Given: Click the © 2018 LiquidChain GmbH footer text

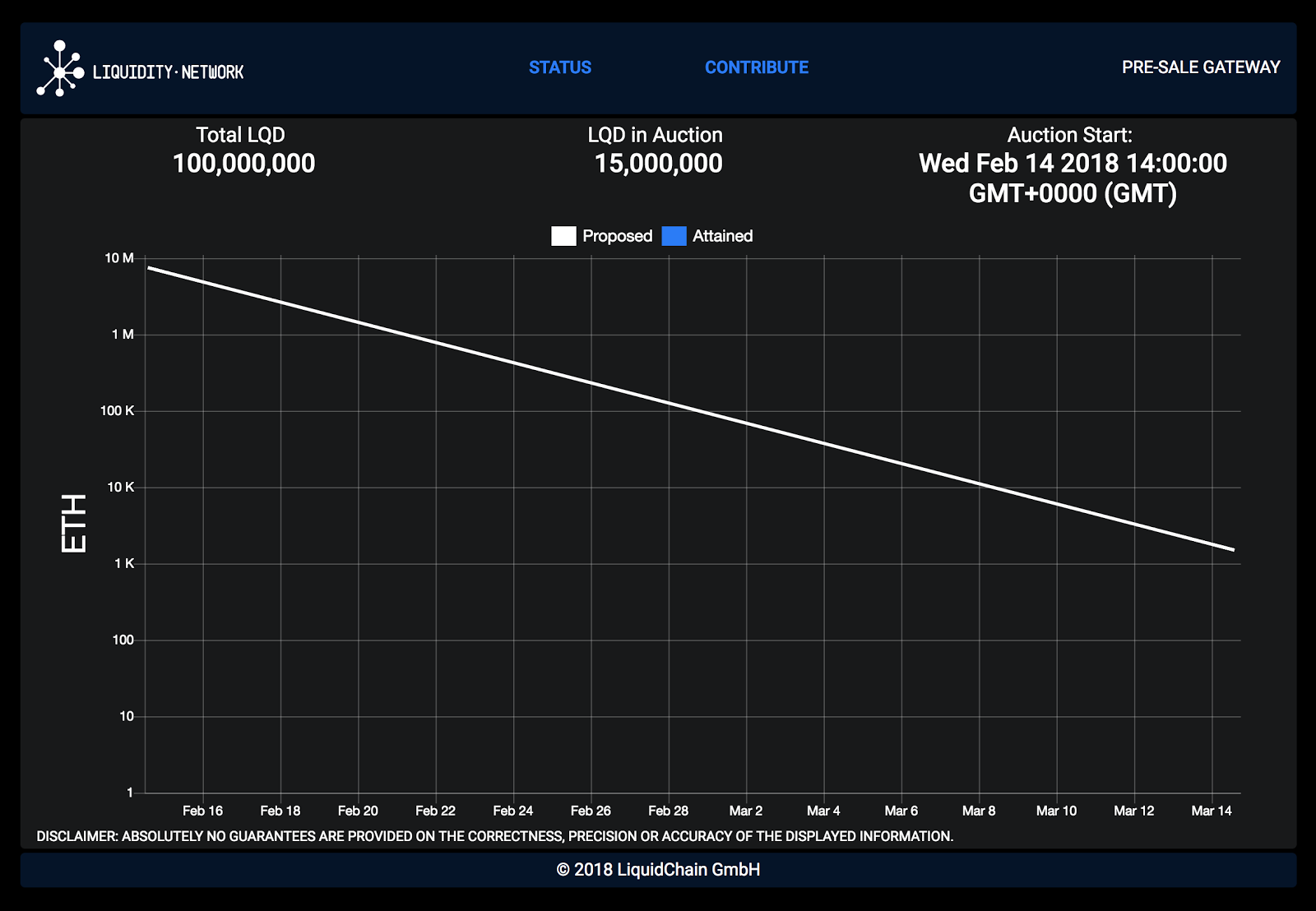Looking at the screenshot, I should (x=658, y=870).
